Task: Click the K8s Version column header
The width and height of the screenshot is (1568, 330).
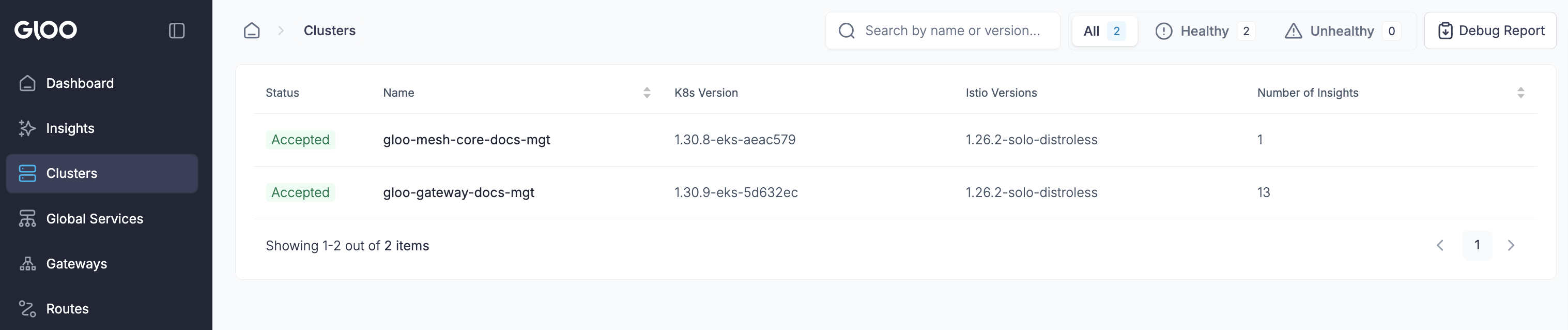Action: click(706, 93)
